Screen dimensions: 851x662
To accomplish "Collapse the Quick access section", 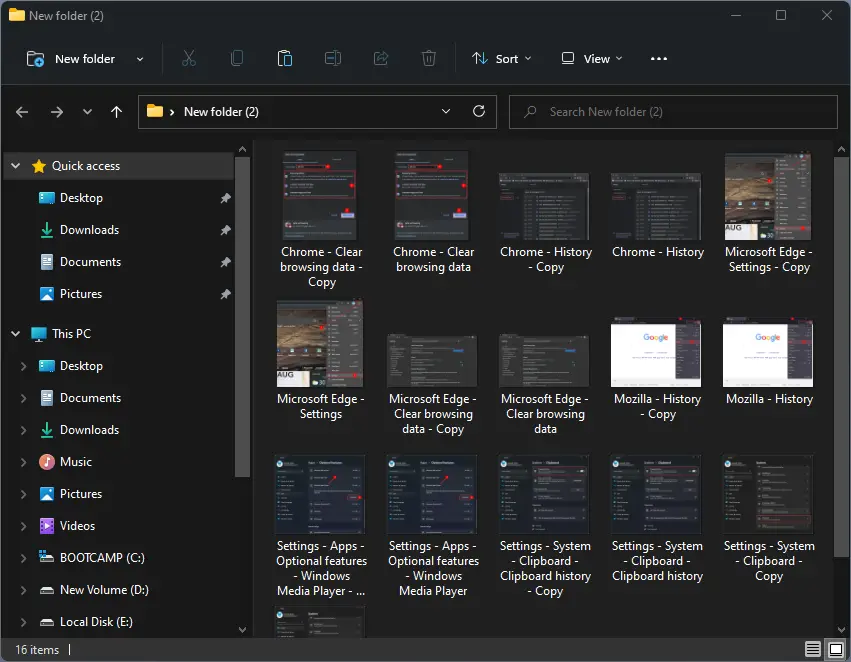I will [x=16, y=166].
